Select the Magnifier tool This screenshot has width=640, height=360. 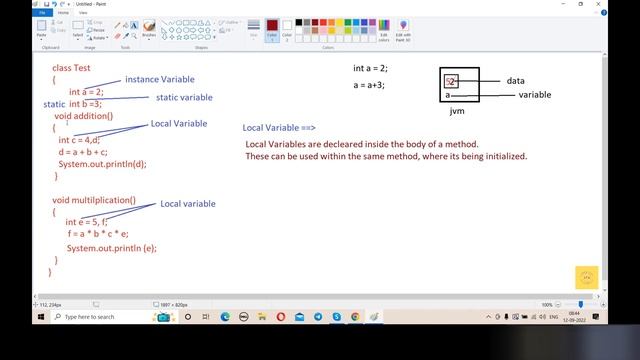click(134, 36)
